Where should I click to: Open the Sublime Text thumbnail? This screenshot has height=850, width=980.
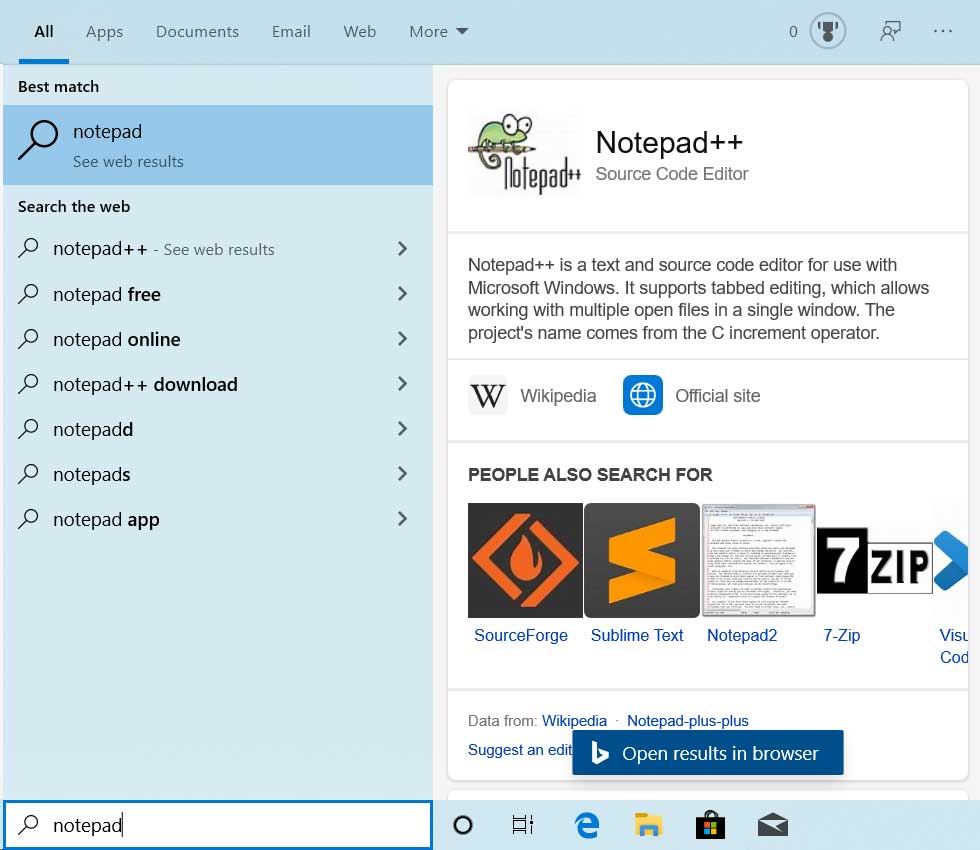[x=641, y=560]
